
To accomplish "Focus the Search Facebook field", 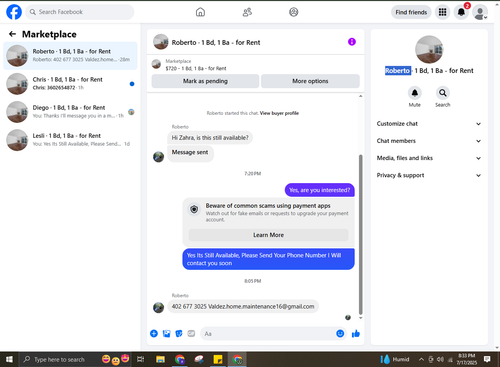I will (x=80, y=12).
